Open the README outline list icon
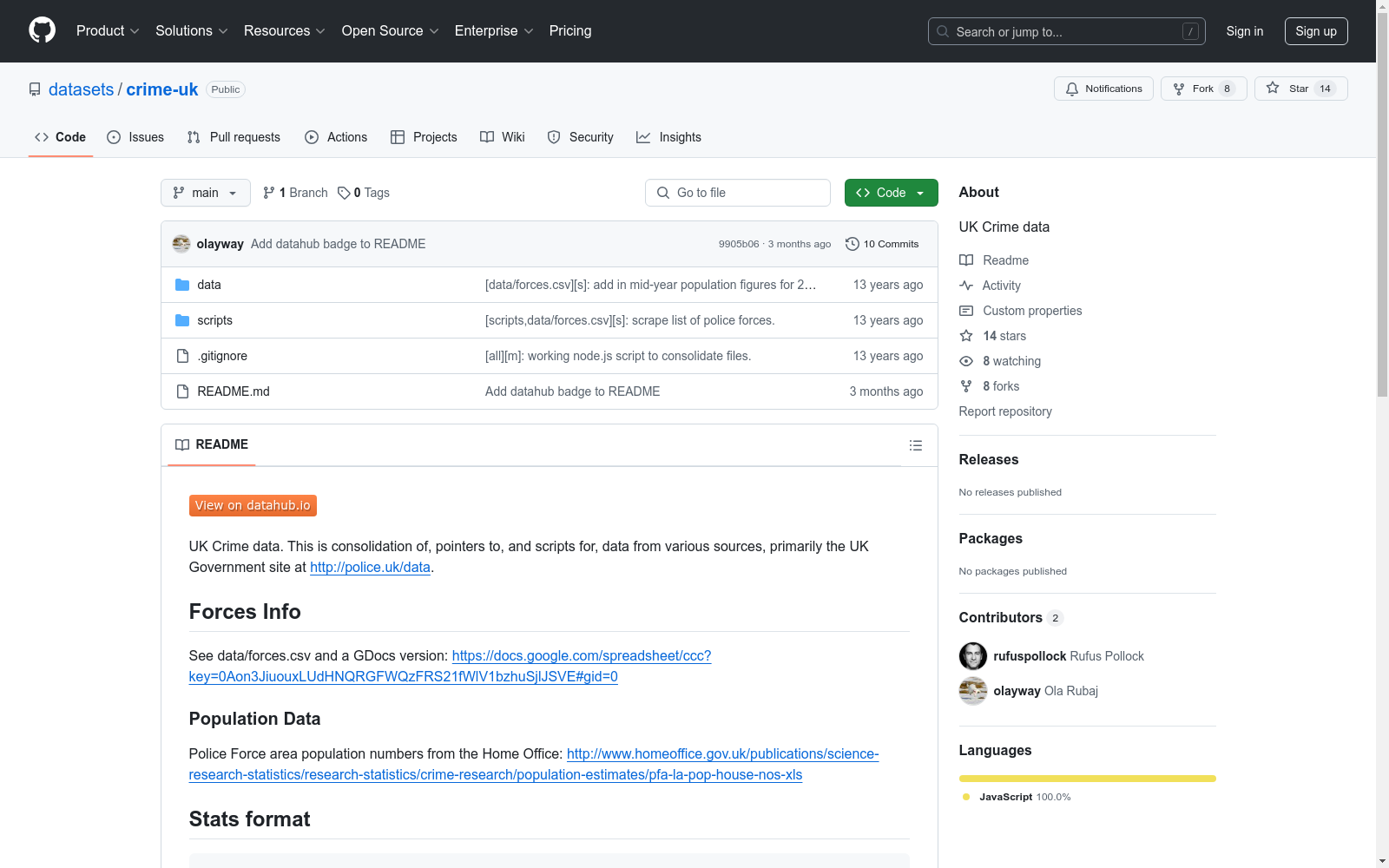The width and height of the screenshot is (1389, 868). pyautogui.click(x=916, y=445)
